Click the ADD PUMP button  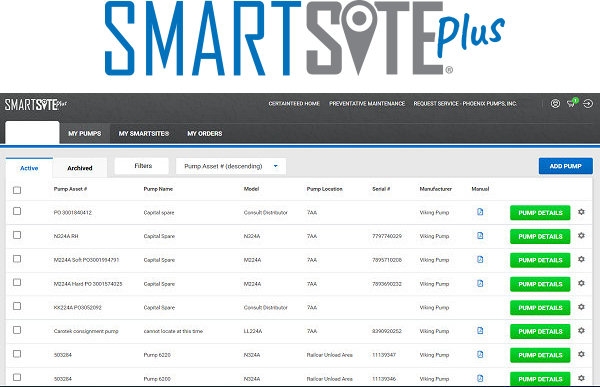click(566, 166)
